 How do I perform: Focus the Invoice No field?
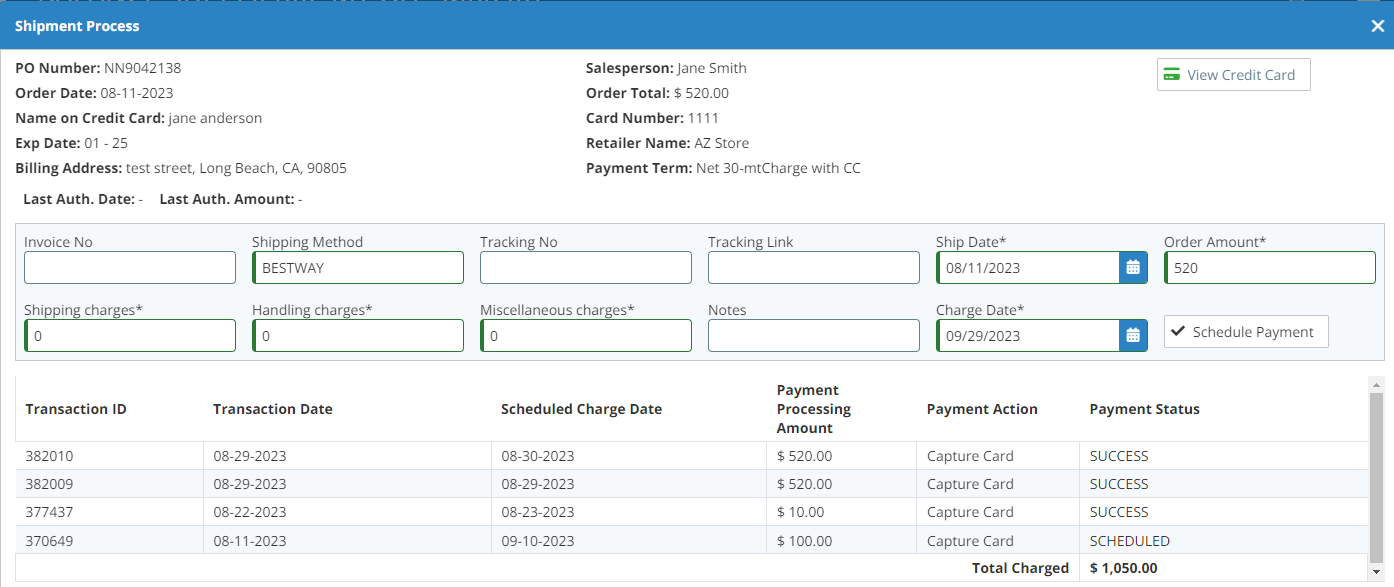point(130,267)
